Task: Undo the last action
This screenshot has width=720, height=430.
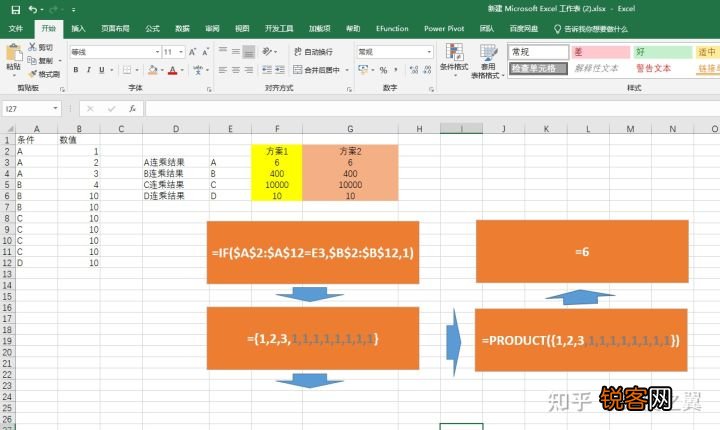Action: tap(33, 10)
